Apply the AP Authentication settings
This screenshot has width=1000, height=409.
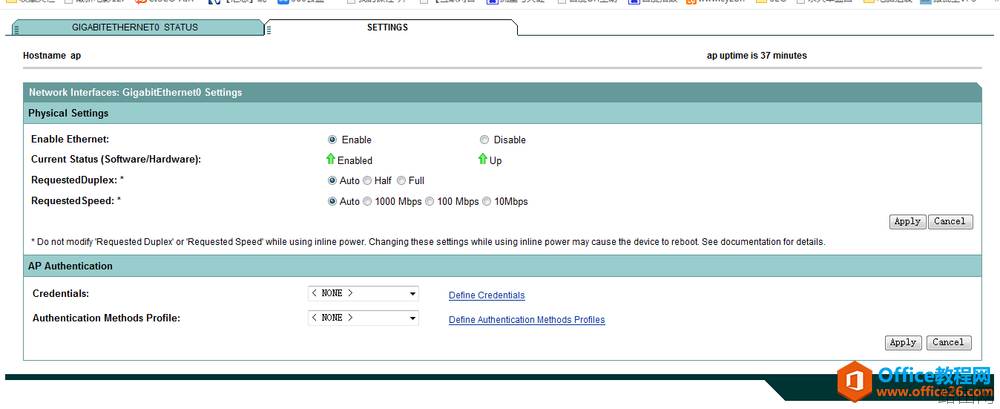pos(903,343)
